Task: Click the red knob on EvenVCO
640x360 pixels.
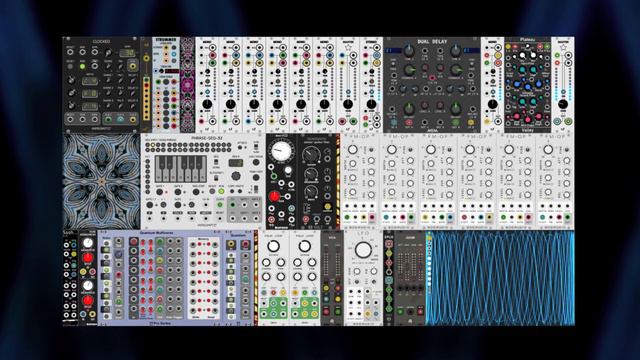Action: 274,196
